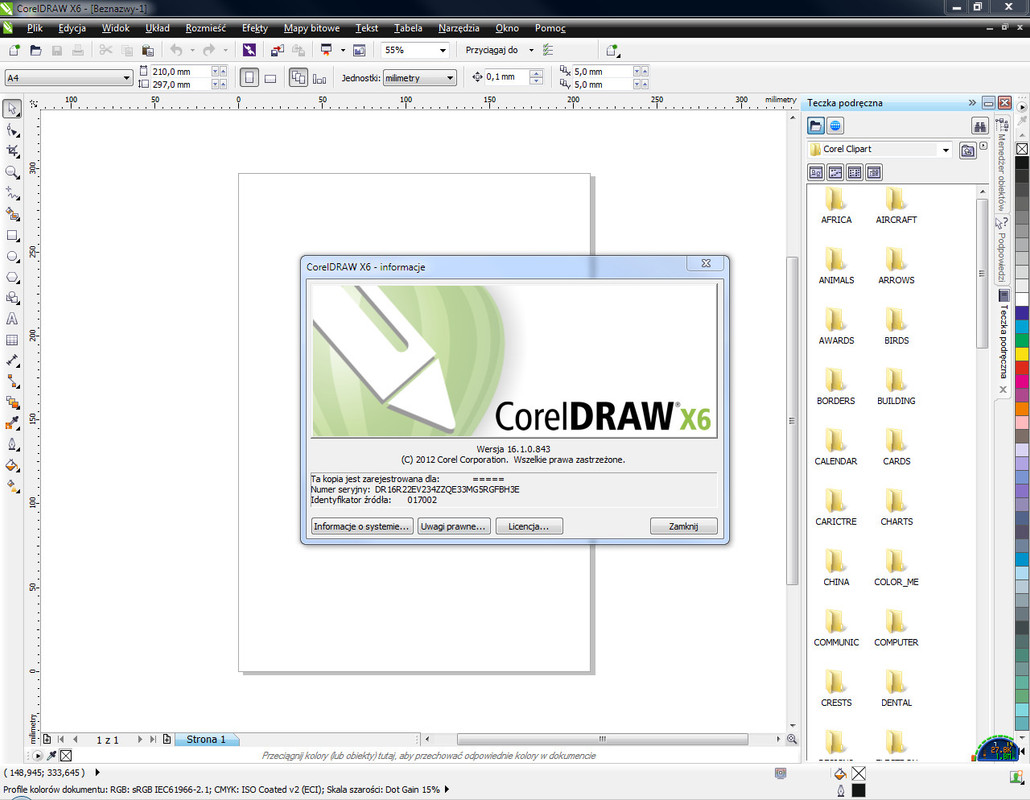Click the Zamknij button
The height and width of the screenshot is (800, 1030).
click(683, 526)
